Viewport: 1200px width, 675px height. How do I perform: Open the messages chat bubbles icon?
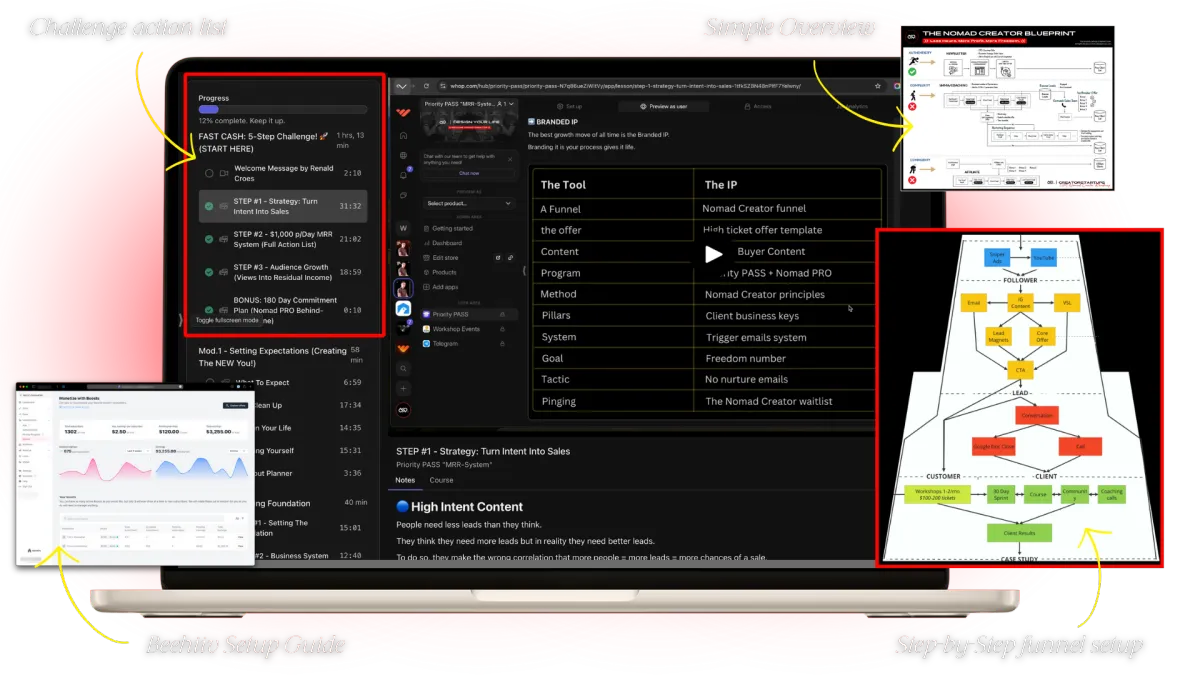pyautogui.click(x=403, y=196)
